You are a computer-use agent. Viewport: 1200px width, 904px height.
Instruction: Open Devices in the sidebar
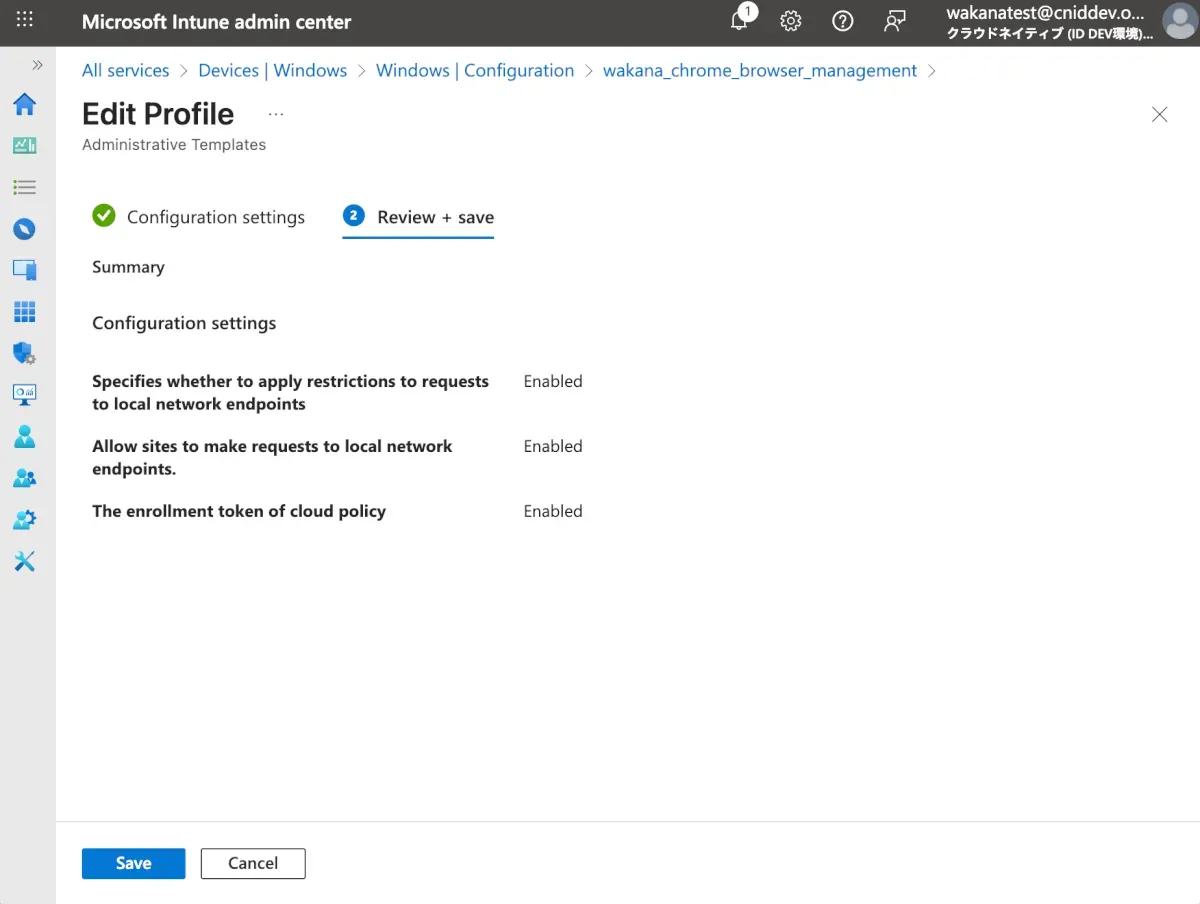click(25, 270)
